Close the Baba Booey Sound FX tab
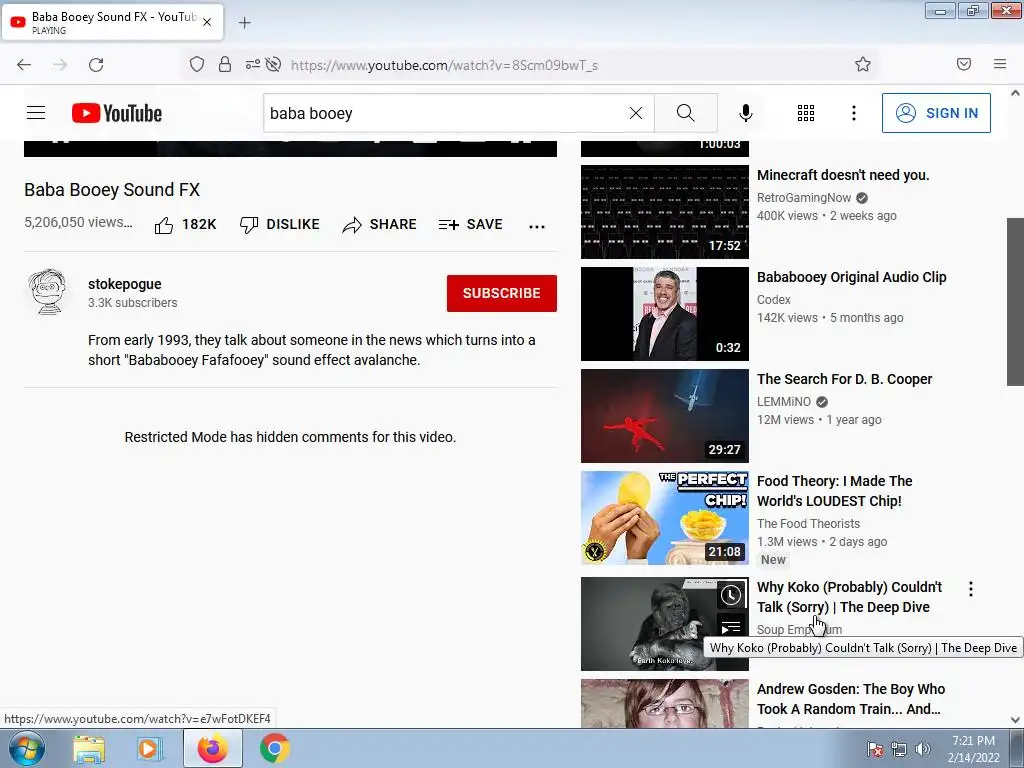Image resolution: width=1024 pixels, height=768 pixels. (207, 22)
